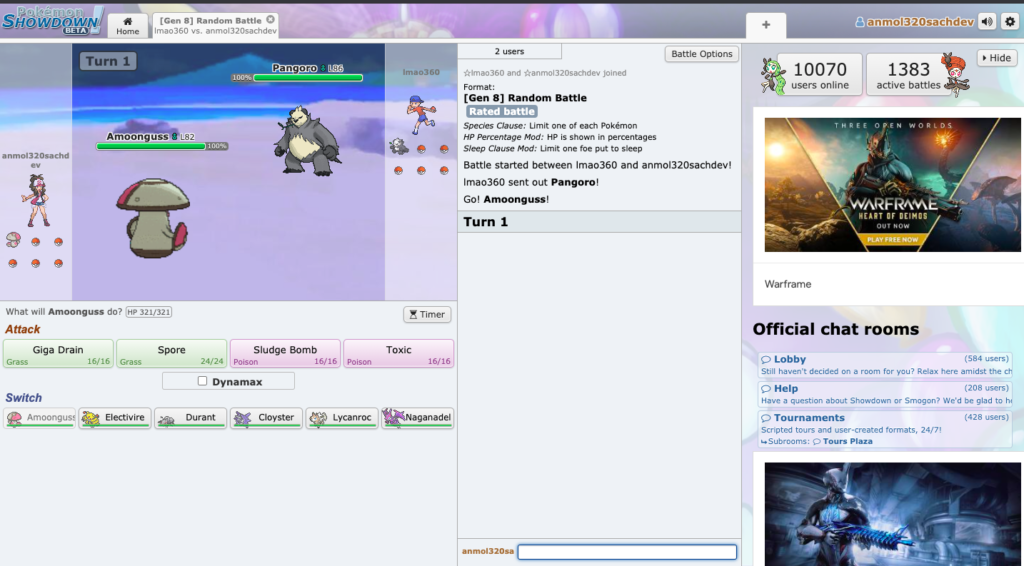
Task: Start the battle Timer
Action: [x=427, y=314]
